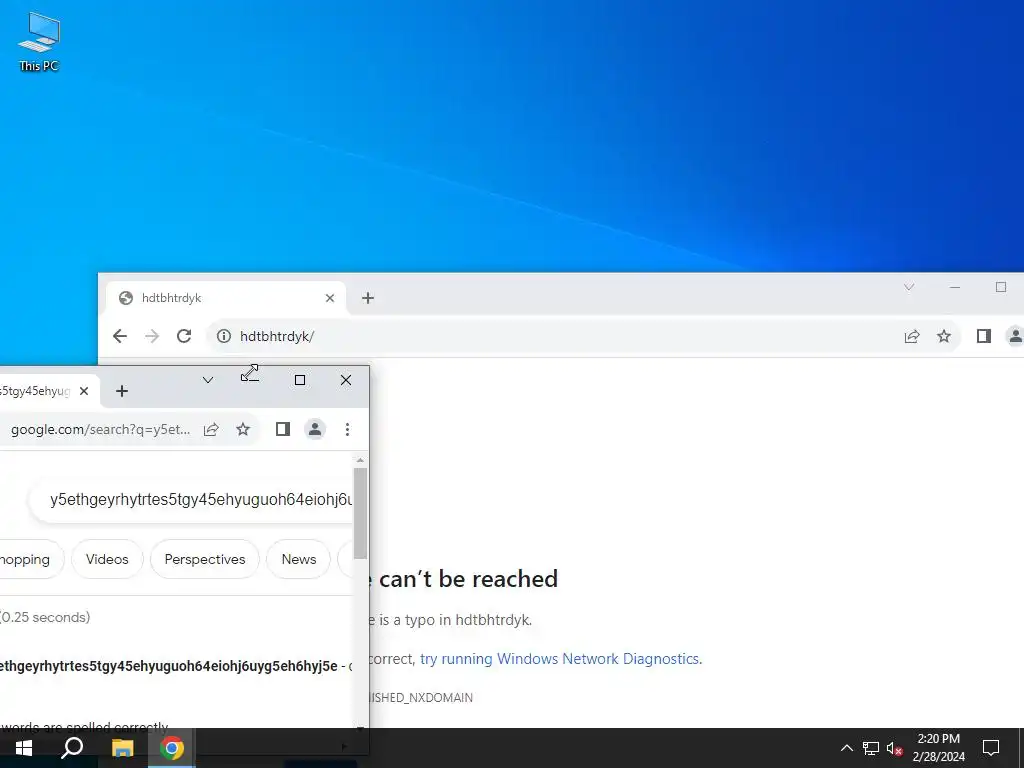Image resolution: width=1024 pixels, height=768 pixels.
Task: Select the hdtbhtrdyk tab
Action: 225,298
